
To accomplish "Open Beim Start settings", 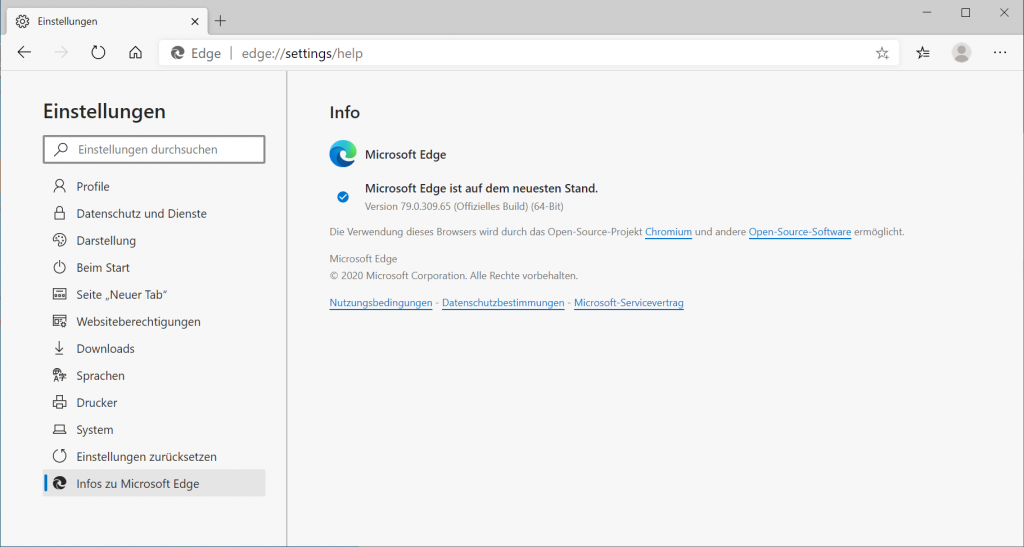I will (154, 268).
